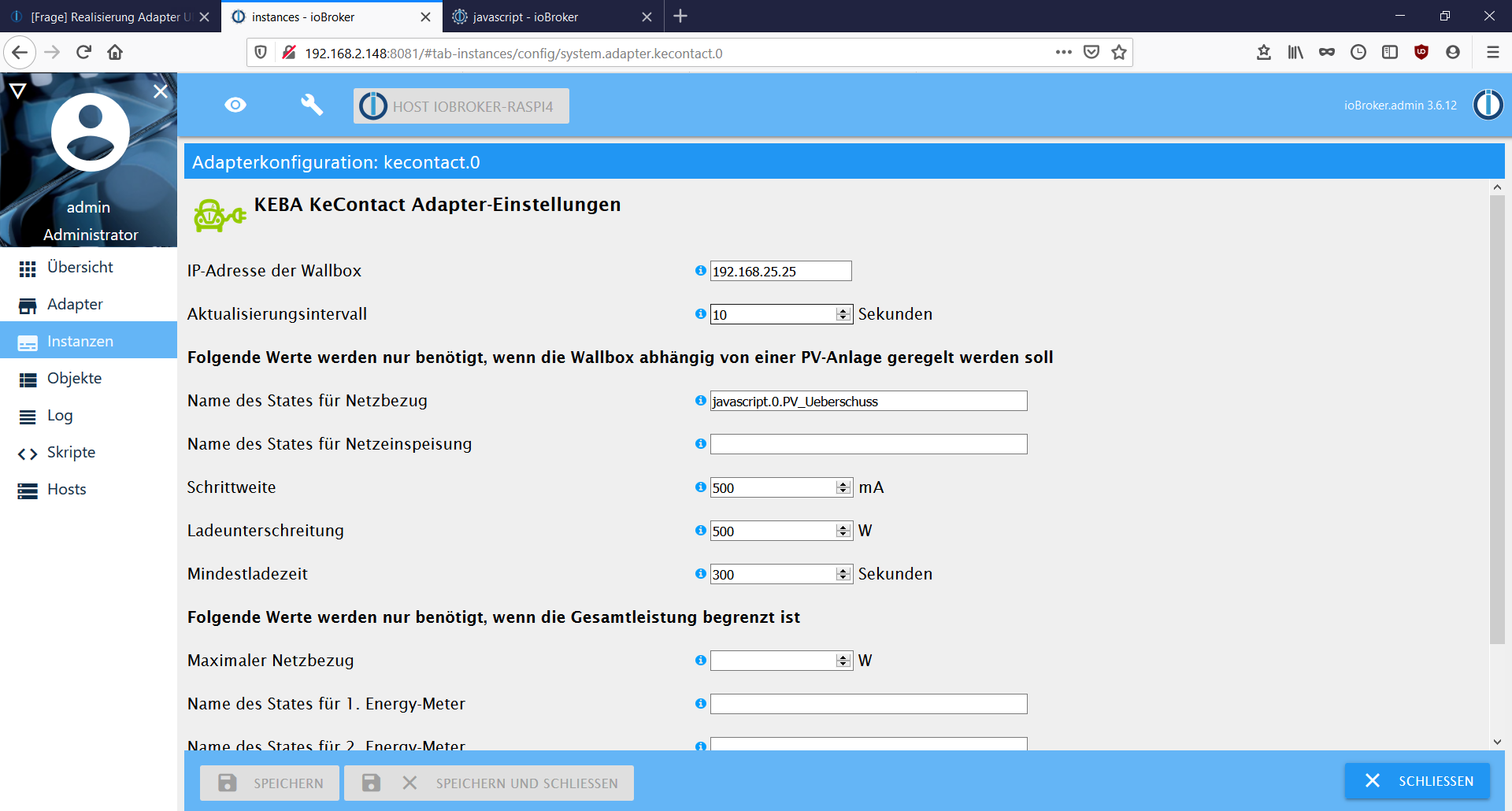Viewport: 1512px width, 811px height.
Task: Open a new browser tab
Action: pyautogui.click(x=680, y=16)
